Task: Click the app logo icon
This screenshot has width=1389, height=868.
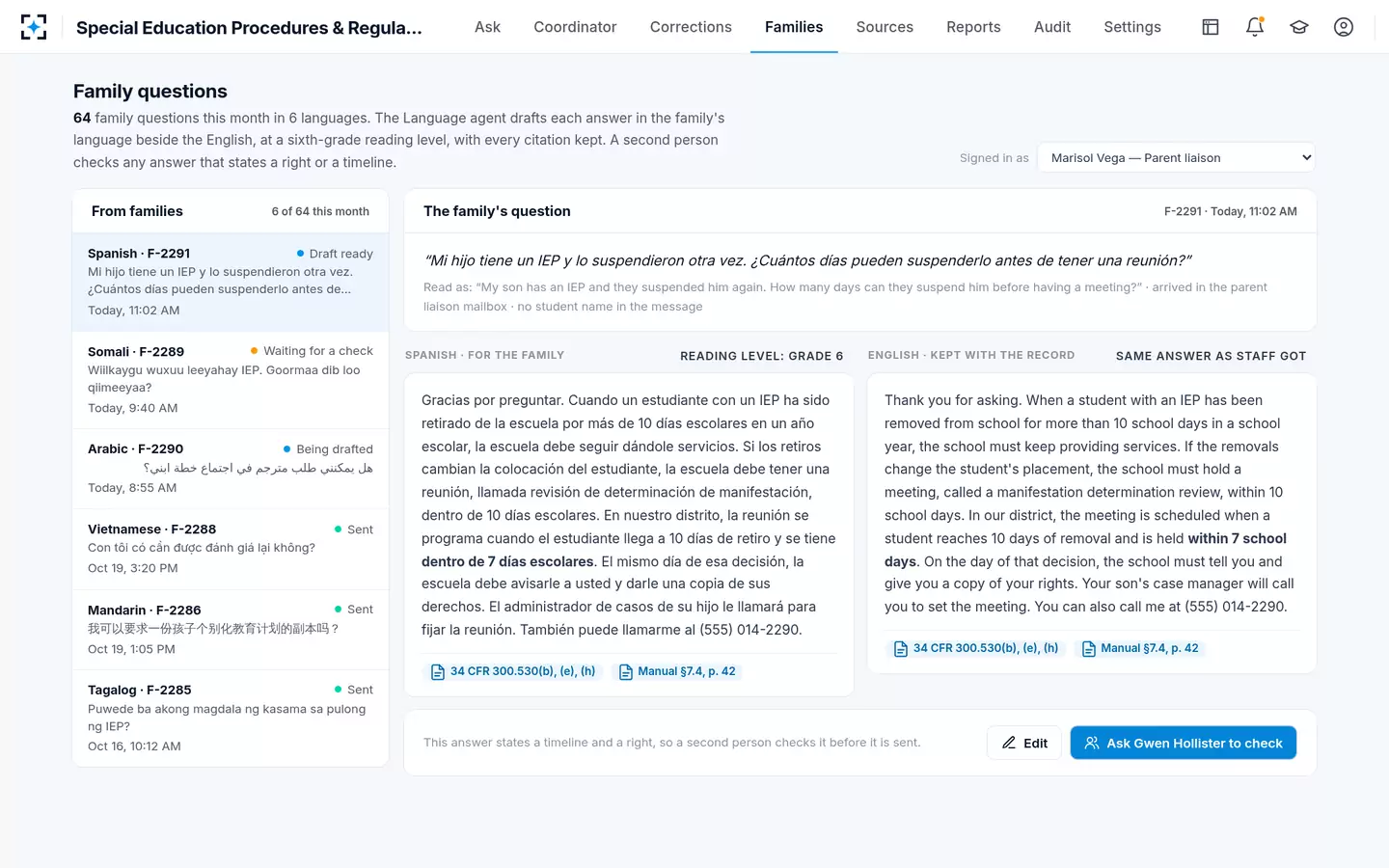Action: pyautogui.click(x=34, y=27)
